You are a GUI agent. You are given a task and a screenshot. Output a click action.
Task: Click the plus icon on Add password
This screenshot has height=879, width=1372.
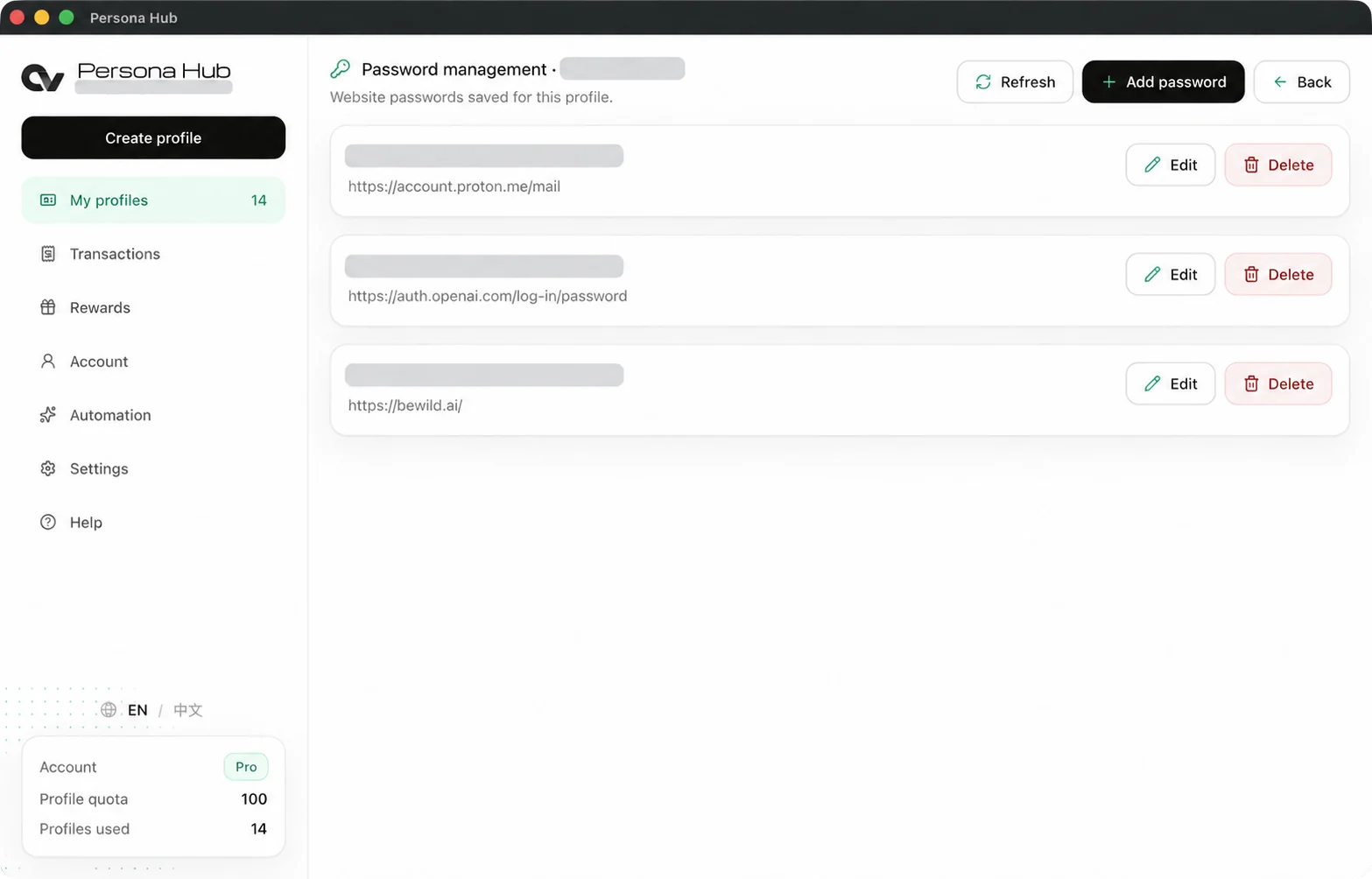[x=1108, y=81]
